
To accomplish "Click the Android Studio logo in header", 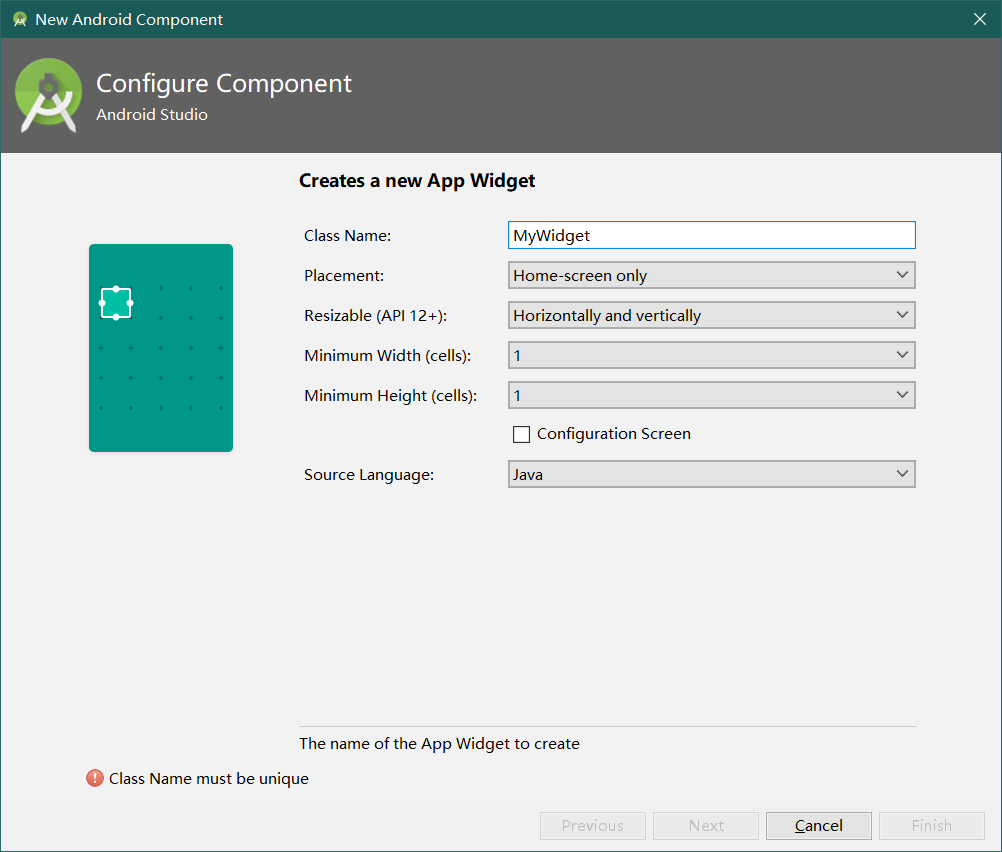I will [x=49, y=95].
